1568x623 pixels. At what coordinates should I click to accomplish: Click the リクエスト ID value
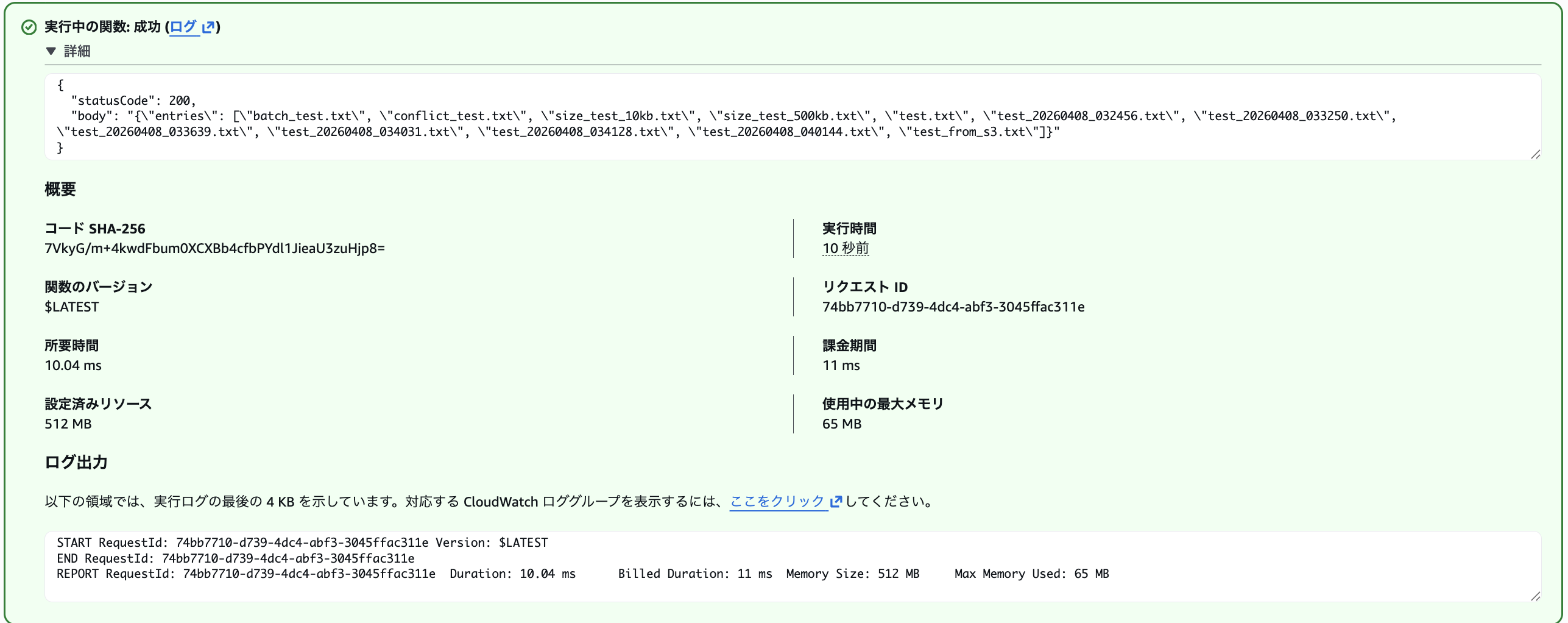coord(953,307)
